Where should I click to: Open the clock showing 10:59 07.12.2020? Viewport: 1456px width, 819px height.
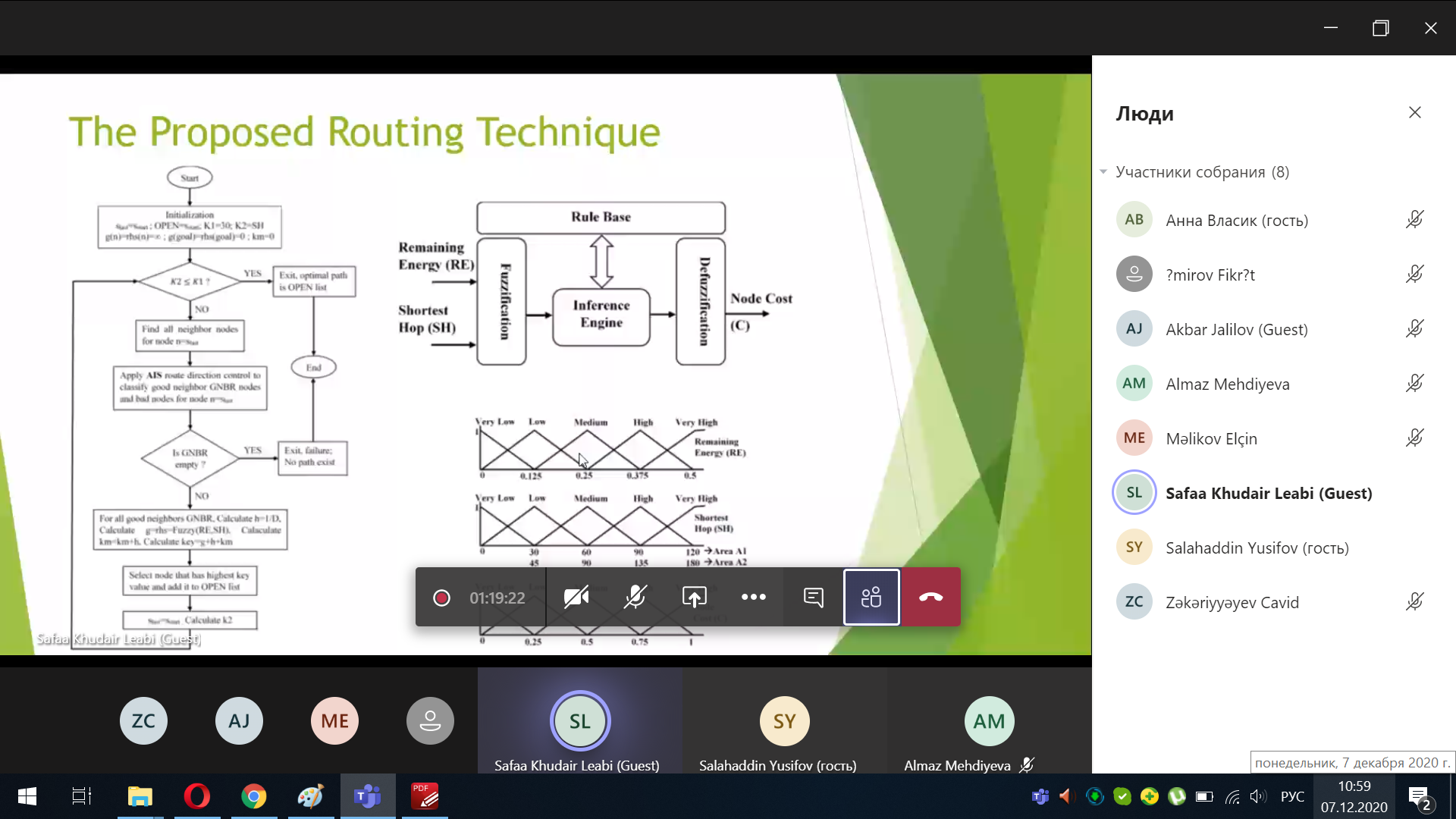[x=1354, y=796]
